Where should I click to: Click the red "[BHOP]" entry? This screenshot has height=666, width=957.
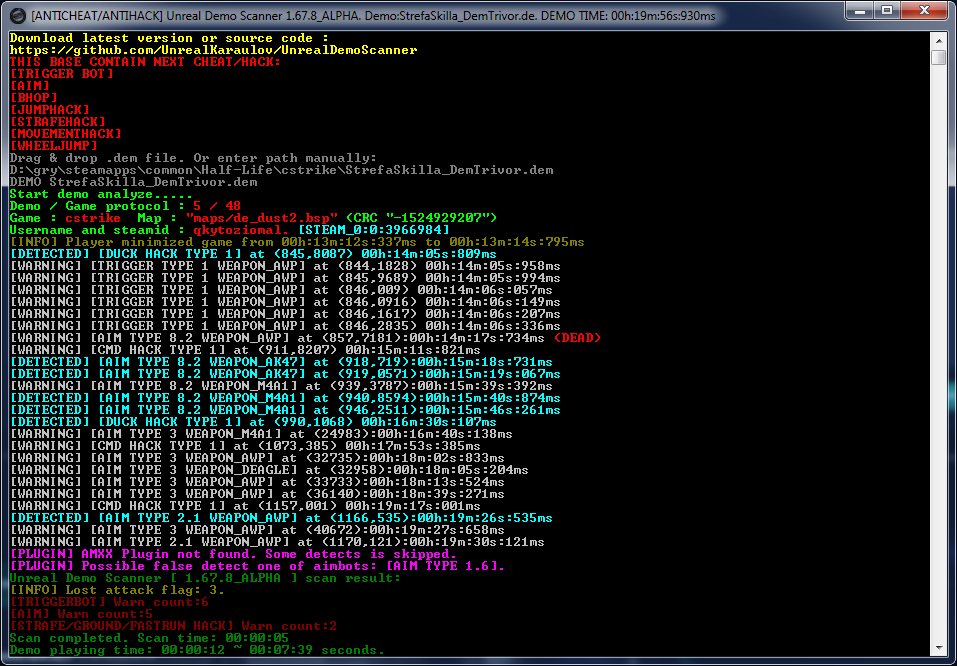click(34, 98)
